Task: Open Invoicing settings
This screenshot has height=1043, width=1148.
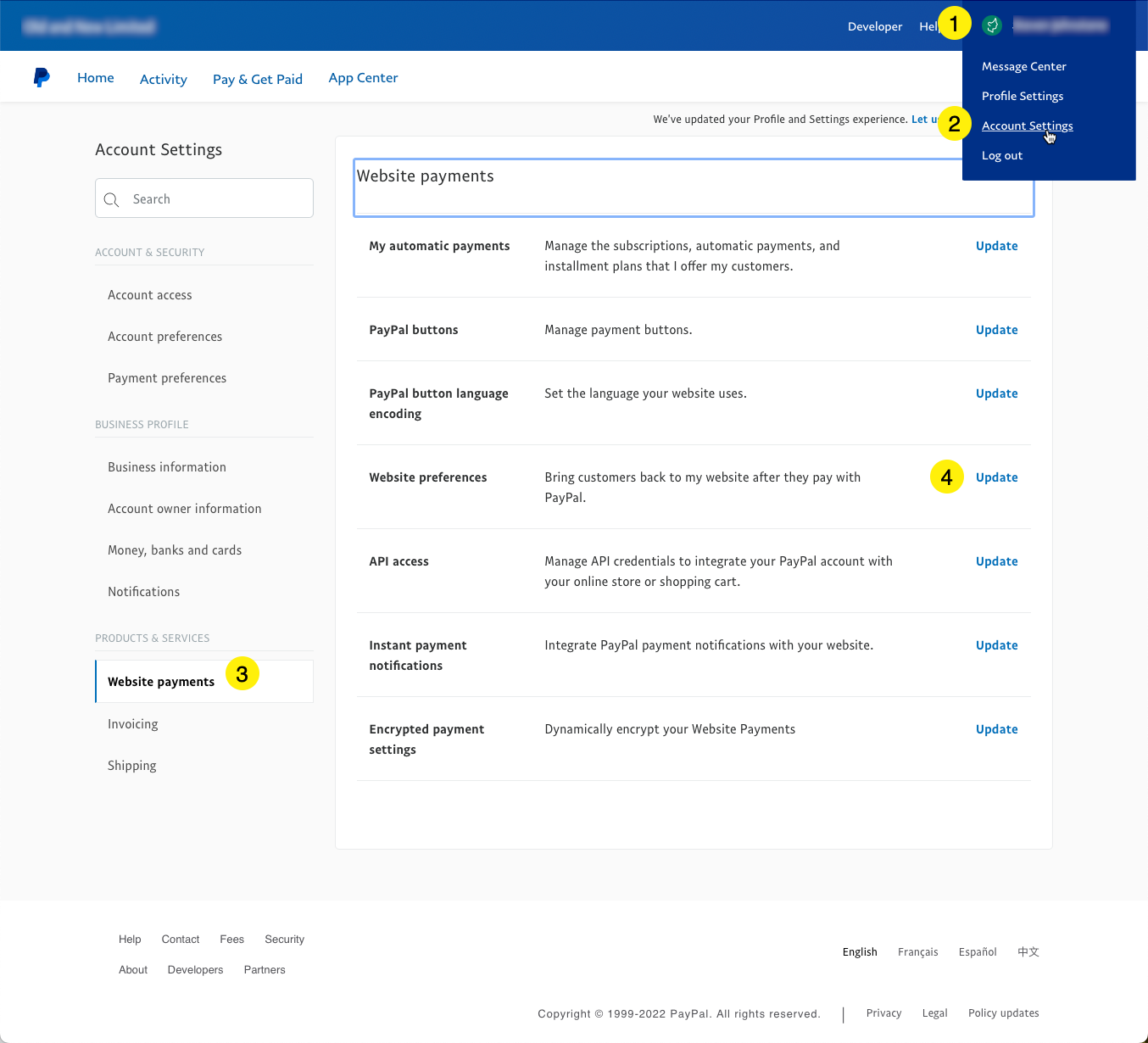Action: tap(133, 724)
